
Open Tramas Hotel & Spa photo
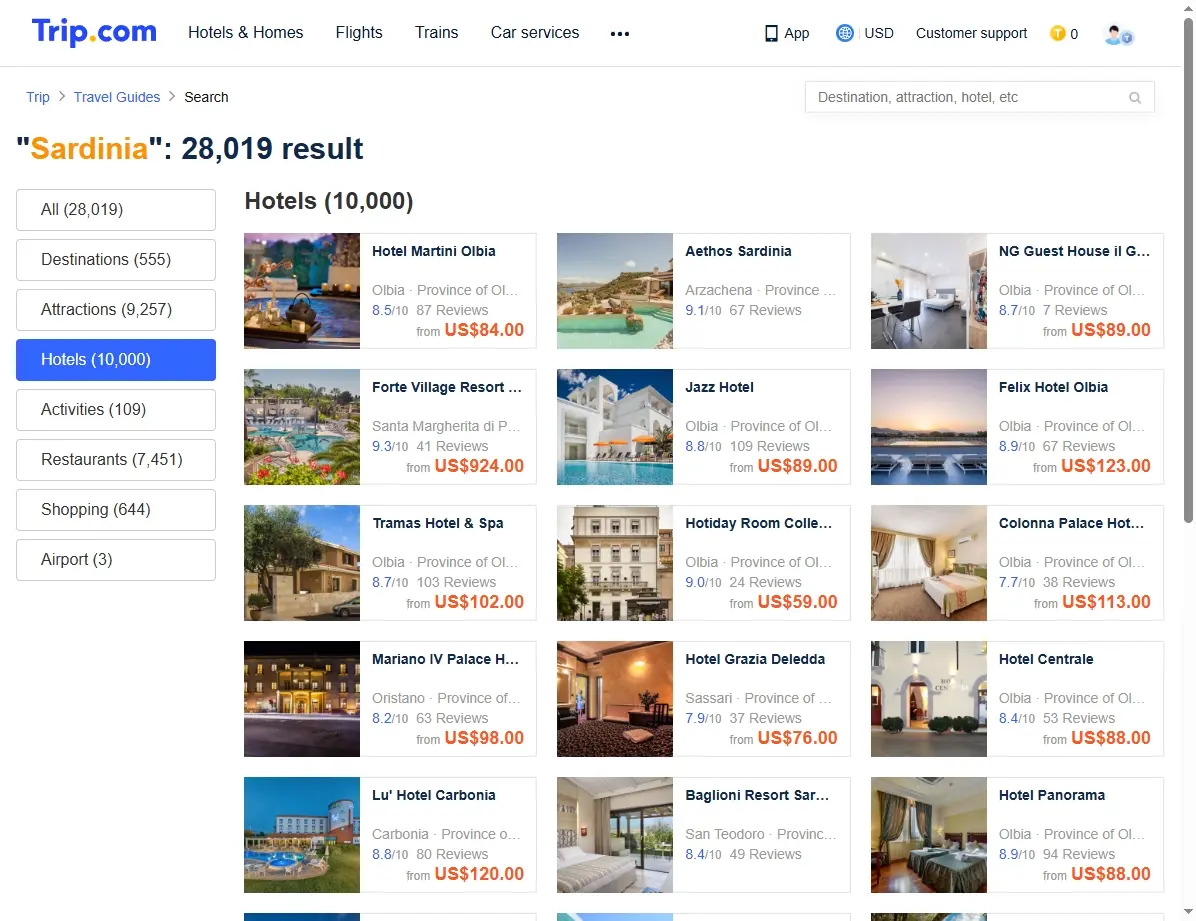[x=302, y=562]
